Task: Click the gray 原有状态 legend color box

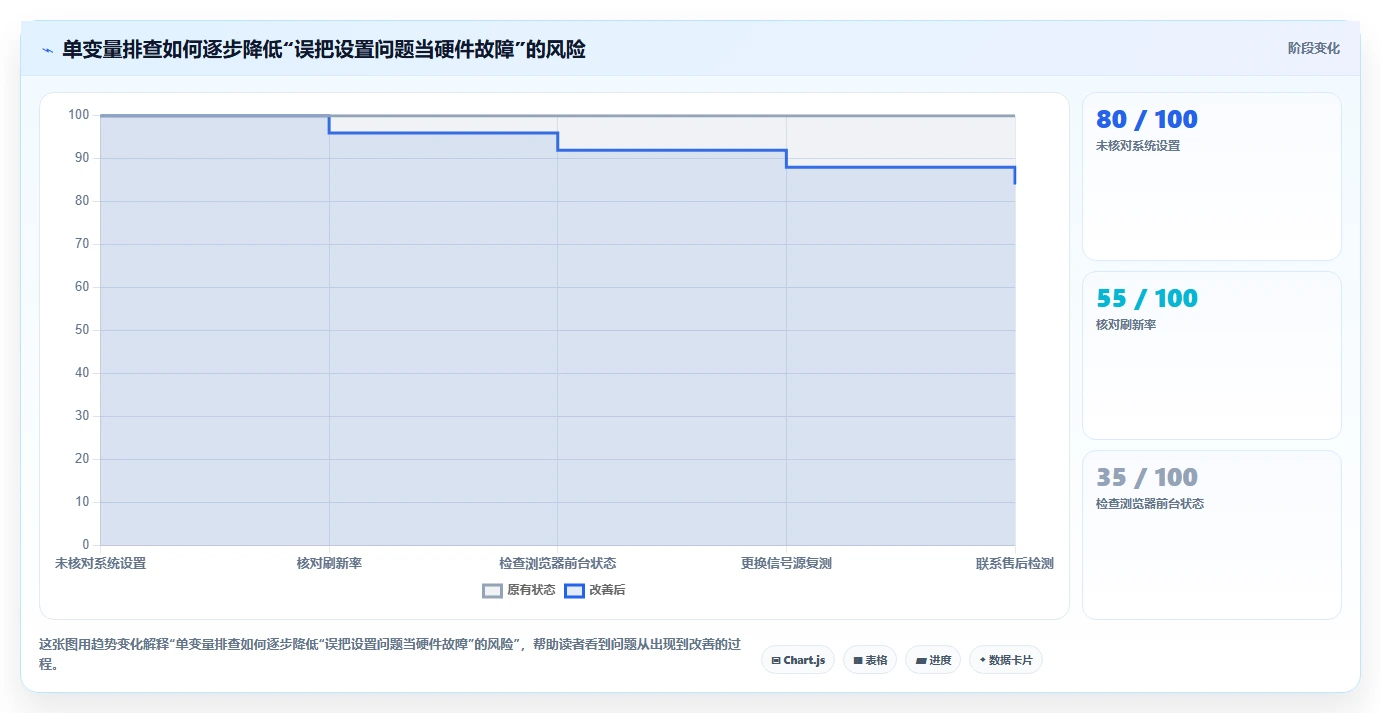Action: 492,590
